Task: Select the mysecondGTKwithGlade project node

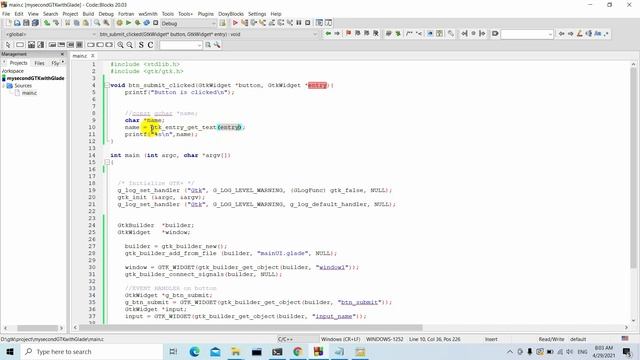Action: point(36,78)
